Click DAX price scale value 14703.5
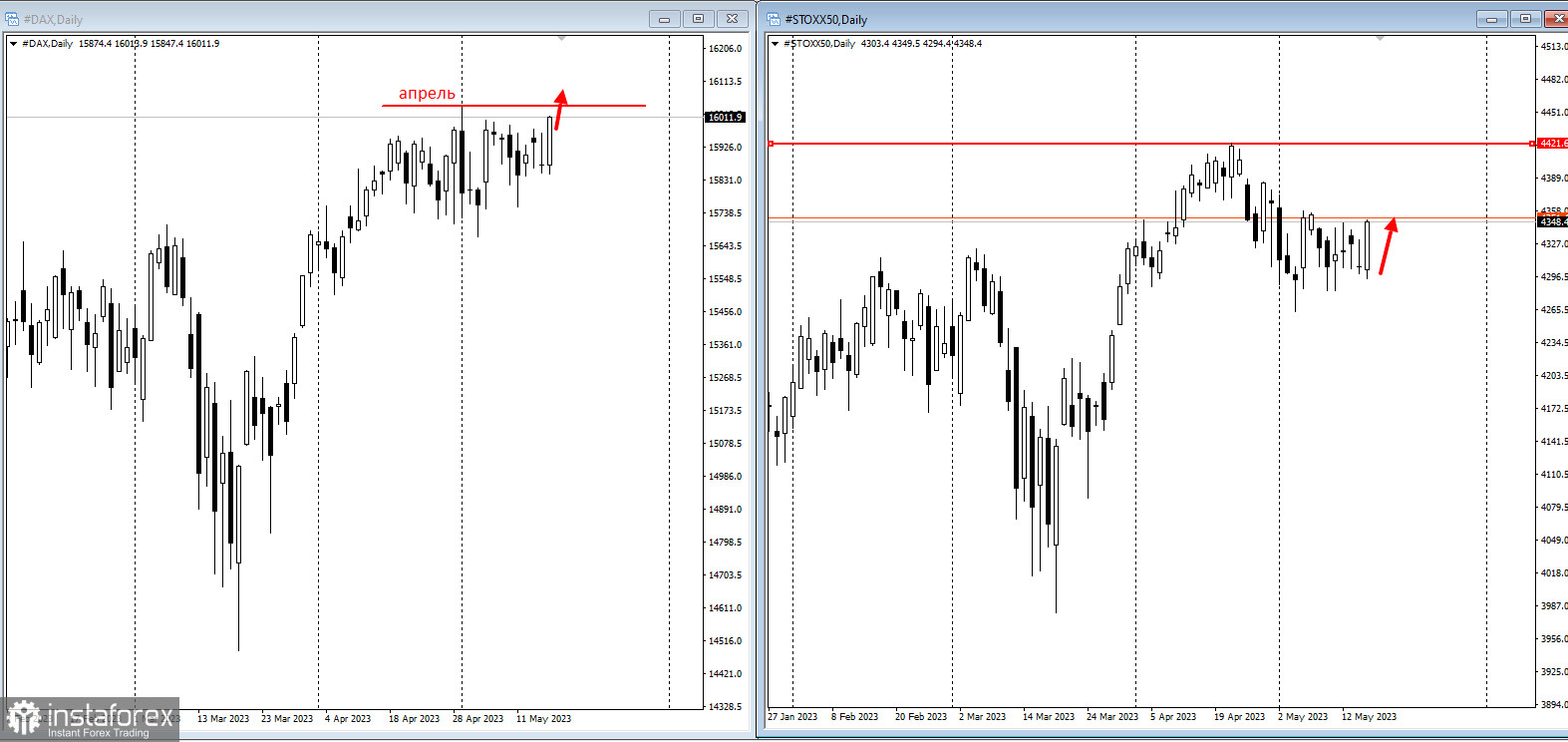Viewport: 1568px width, 742px height. click(x=725, y=575)
